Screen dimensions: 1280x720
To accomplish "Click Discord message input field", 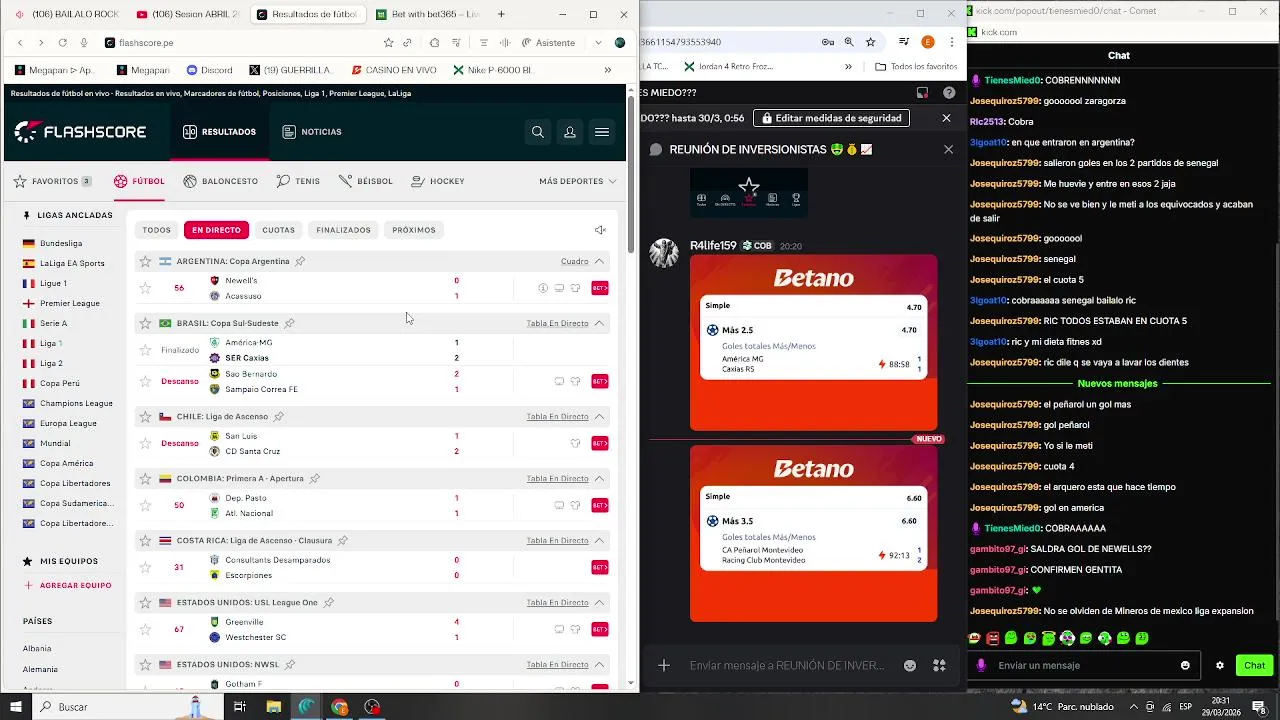I will (x=787, y=666).
